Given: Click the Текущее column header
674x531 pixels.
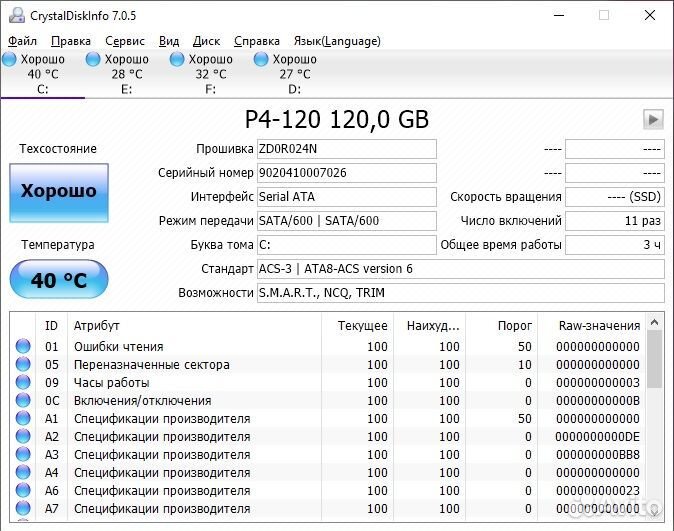Looking at the screenshot, I should tap(358, 326).
